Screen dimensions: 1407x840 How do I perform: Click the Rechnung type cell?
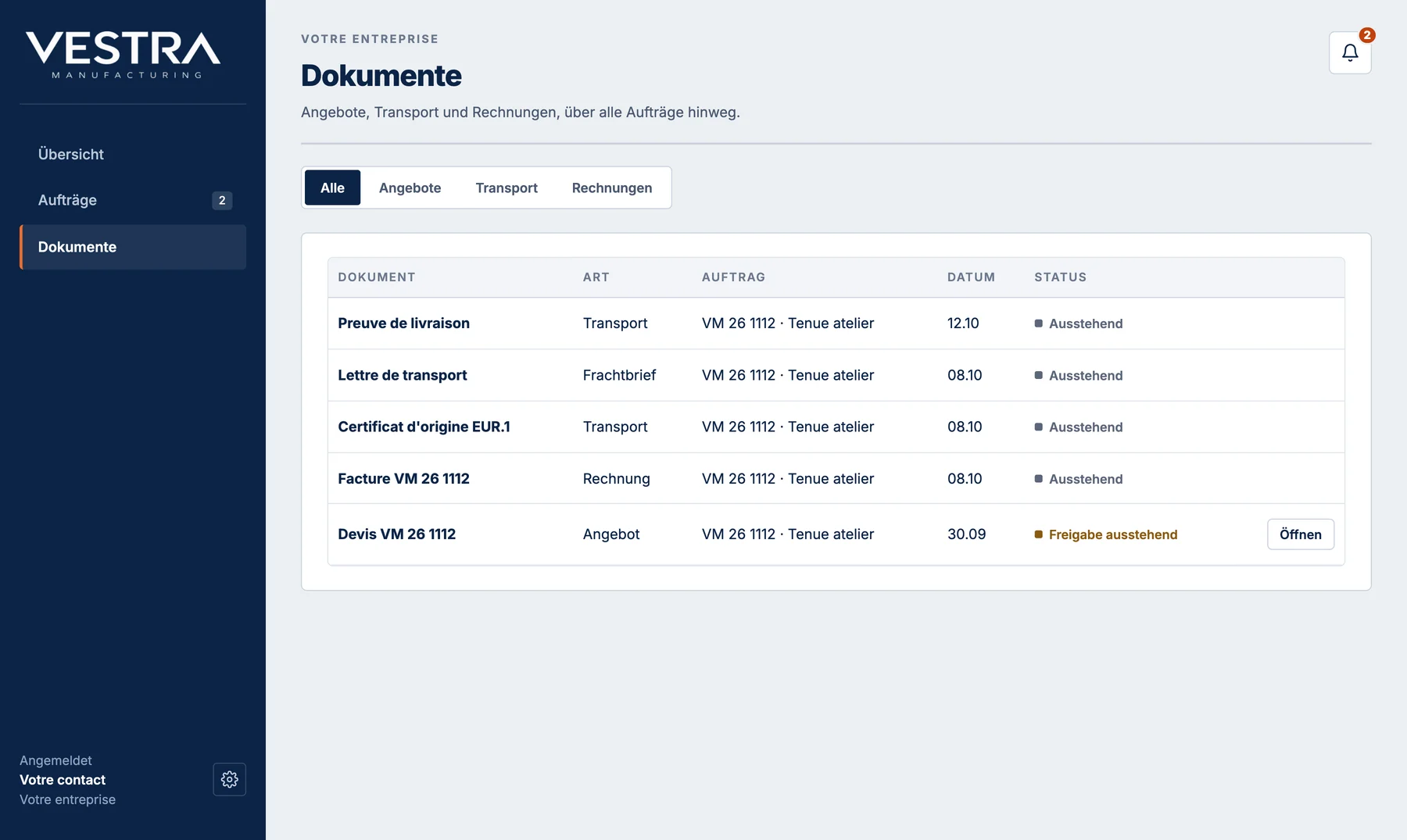click(617, 479)
